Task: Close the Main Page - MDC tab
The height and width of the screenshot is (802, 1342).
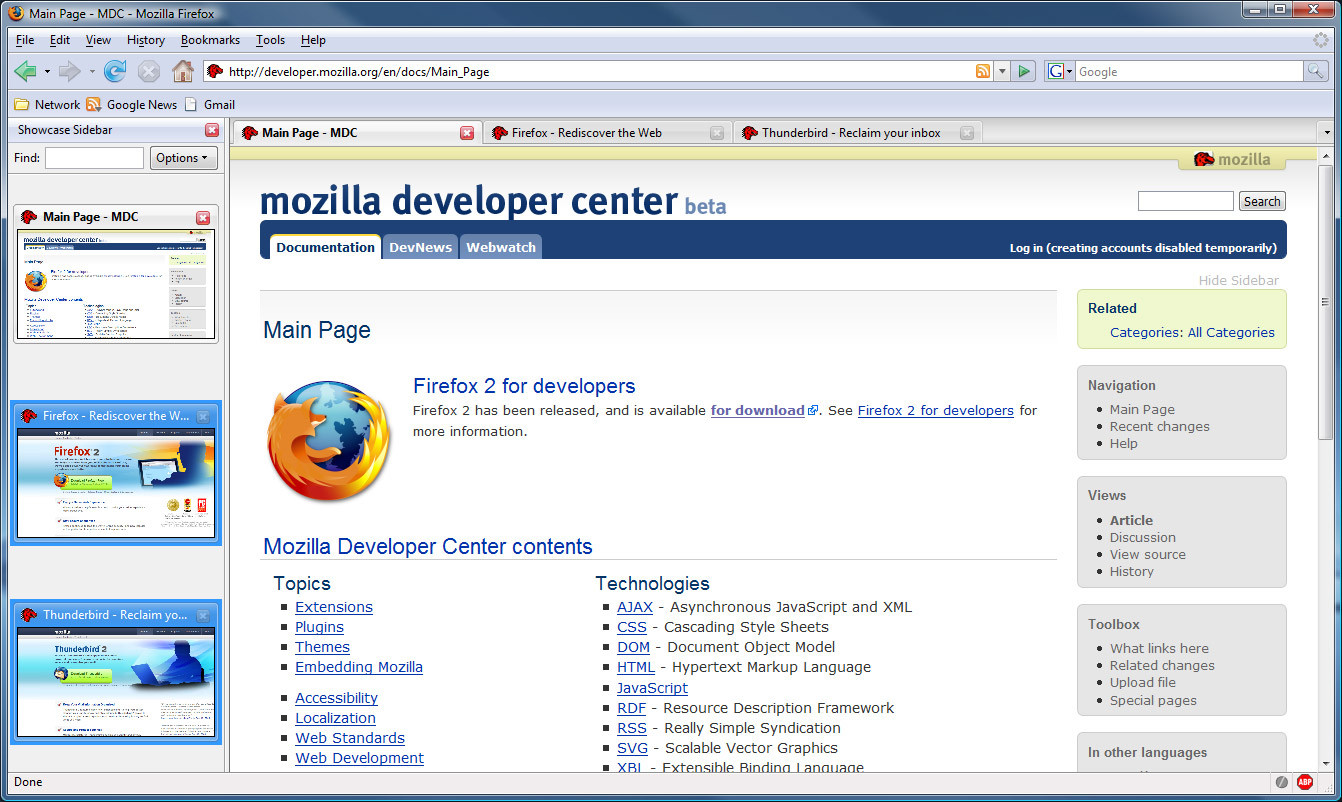Action: [467, 133]
